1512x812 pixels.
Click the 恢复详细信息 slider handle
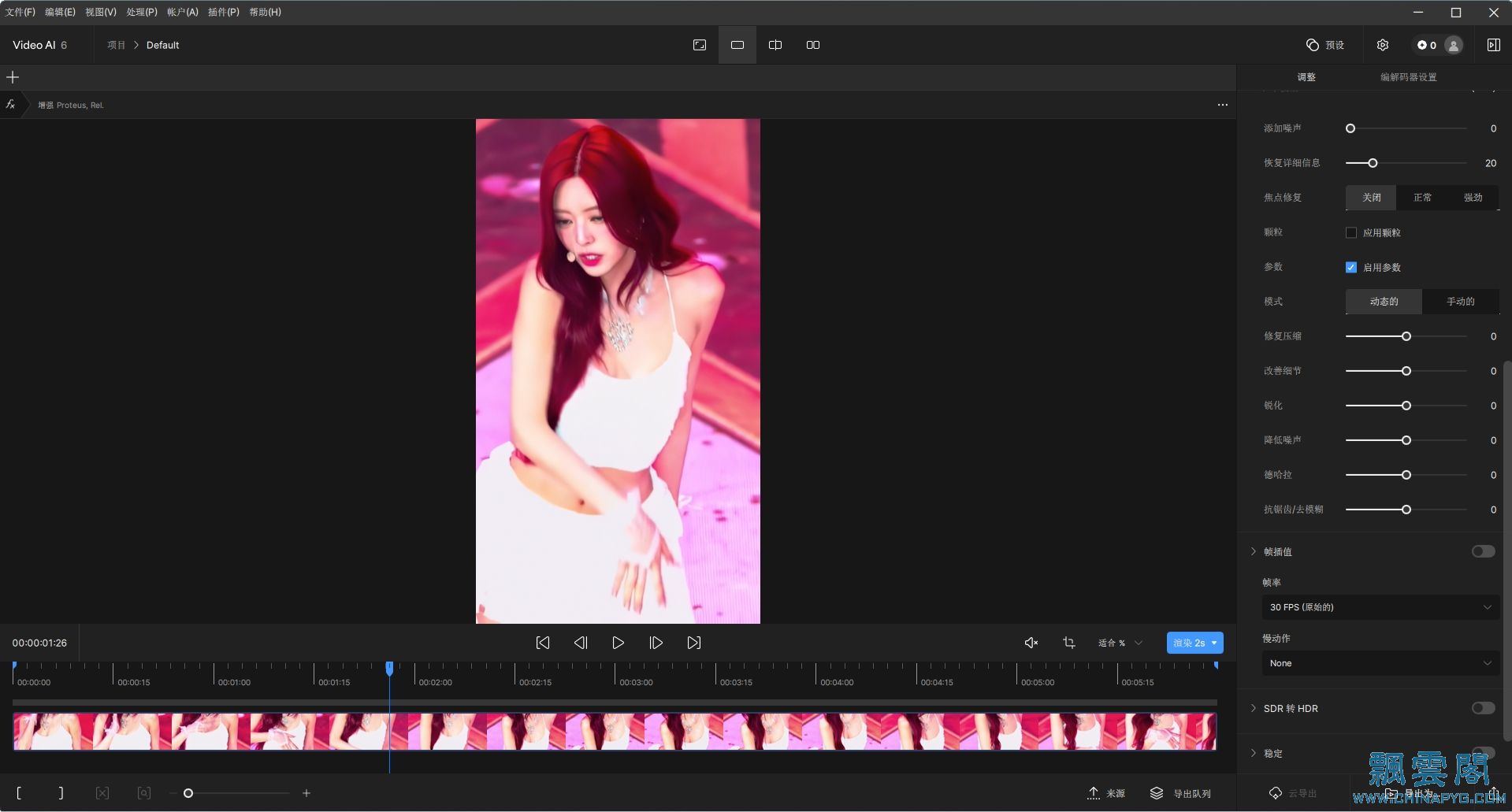pos(1373,163)
